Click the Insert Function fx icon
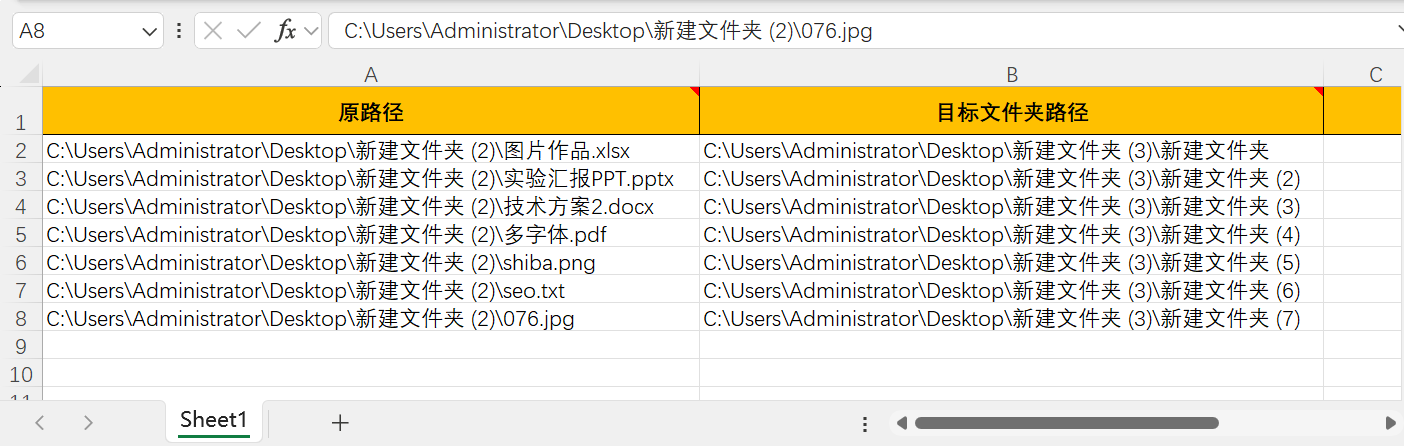 [286, 31]
